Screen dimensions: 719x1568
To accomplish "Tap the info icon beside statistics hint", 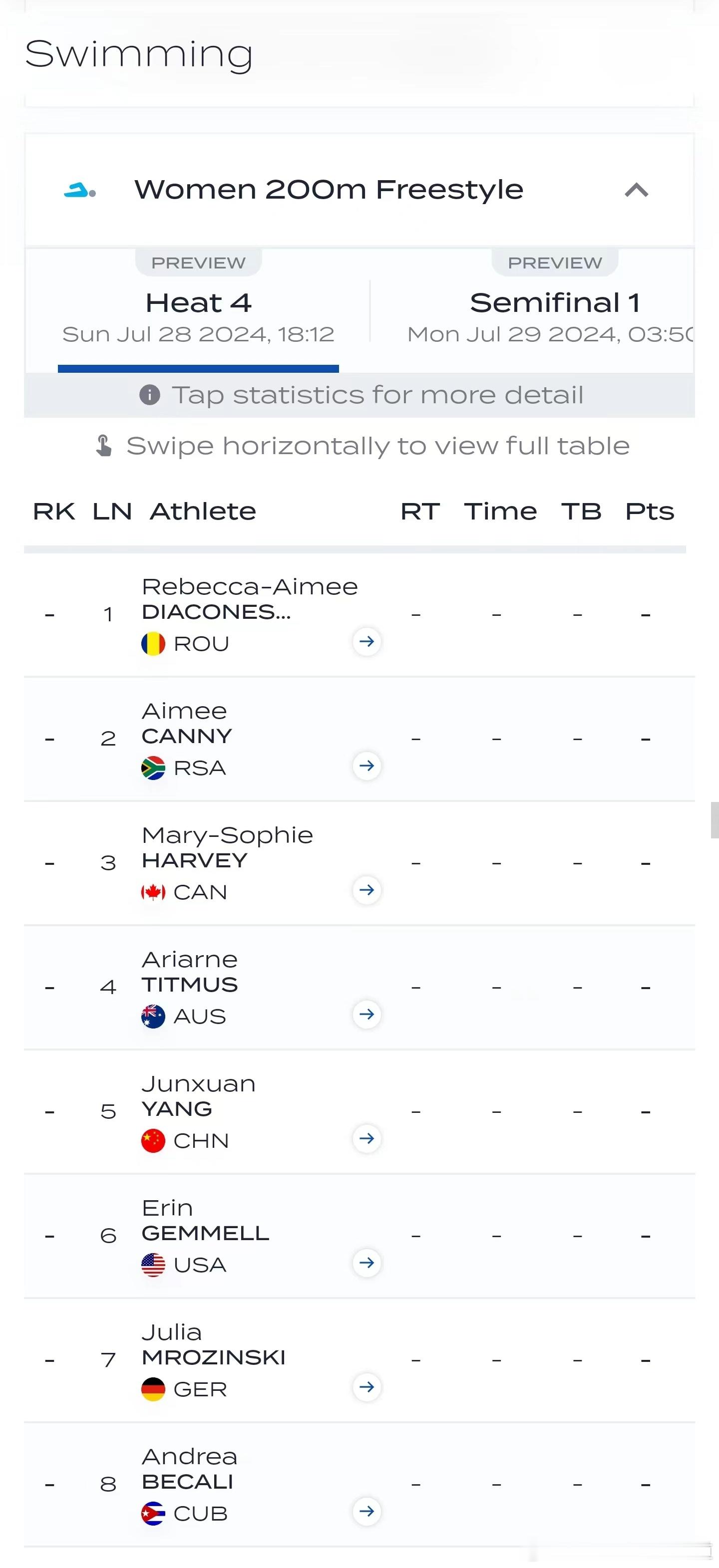I will 150,395.
